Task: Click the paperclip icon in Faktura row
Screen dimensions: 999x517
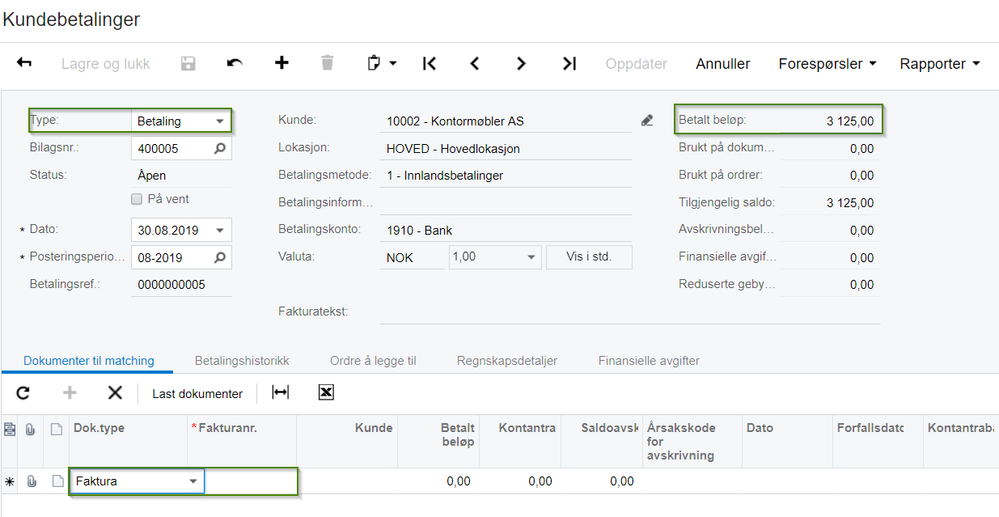Action: click(x=31, y=482)
